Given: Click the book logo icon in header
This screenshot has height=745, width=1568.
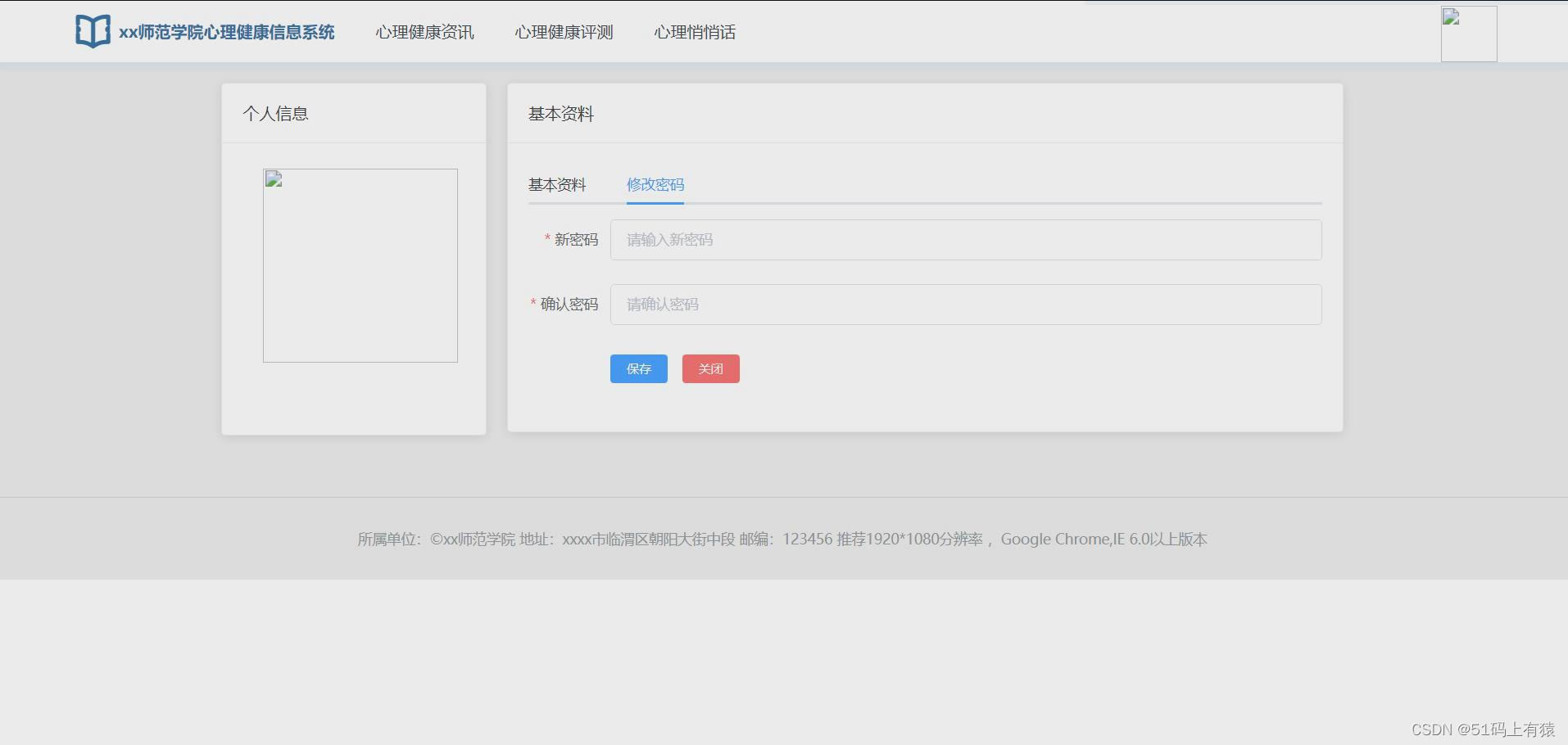Looking at the screenshot, I should coord(93,32).
